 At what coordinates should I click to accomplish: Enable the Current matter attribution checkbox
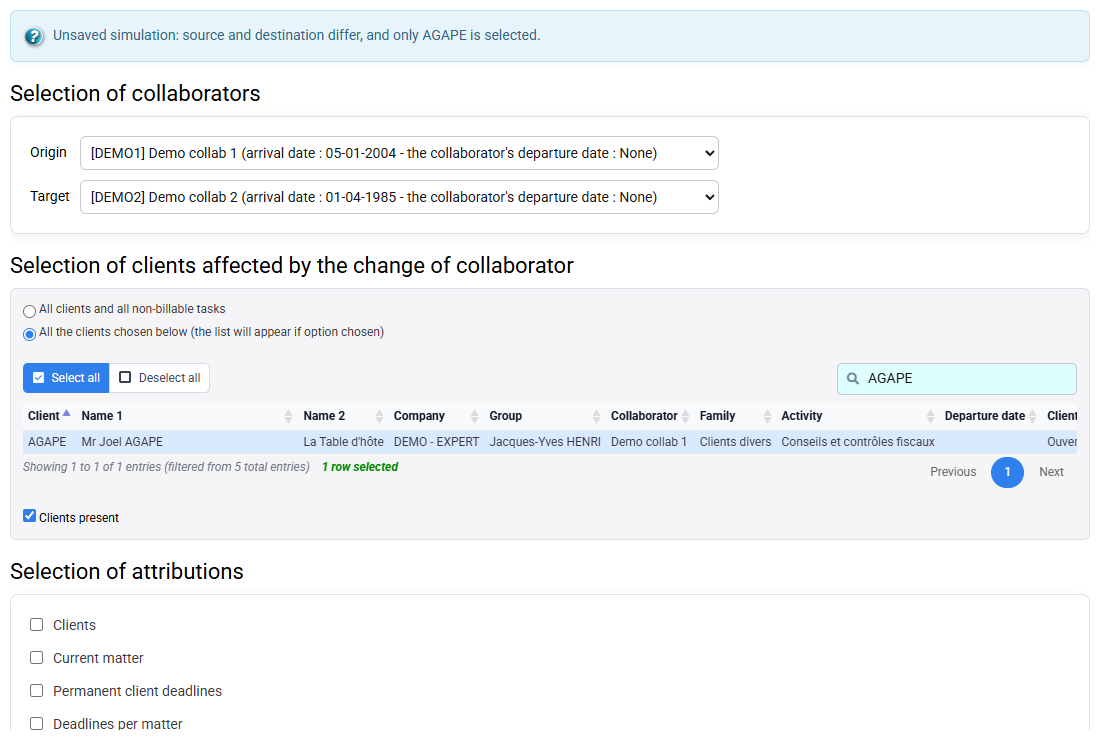36,657
